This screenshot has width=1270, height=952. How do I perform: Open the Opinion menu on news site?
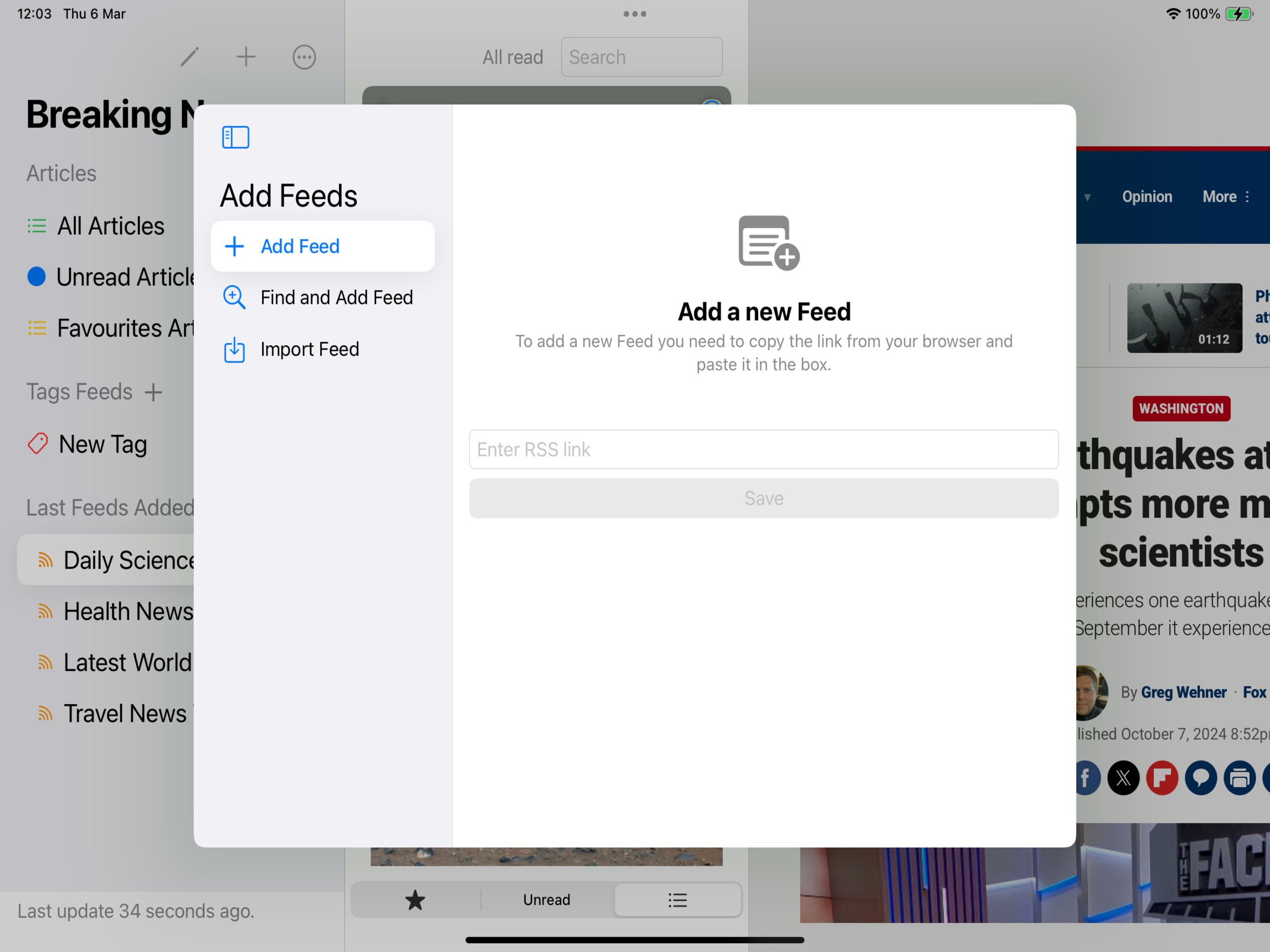pyautogui.click(x=1147, y=197)
